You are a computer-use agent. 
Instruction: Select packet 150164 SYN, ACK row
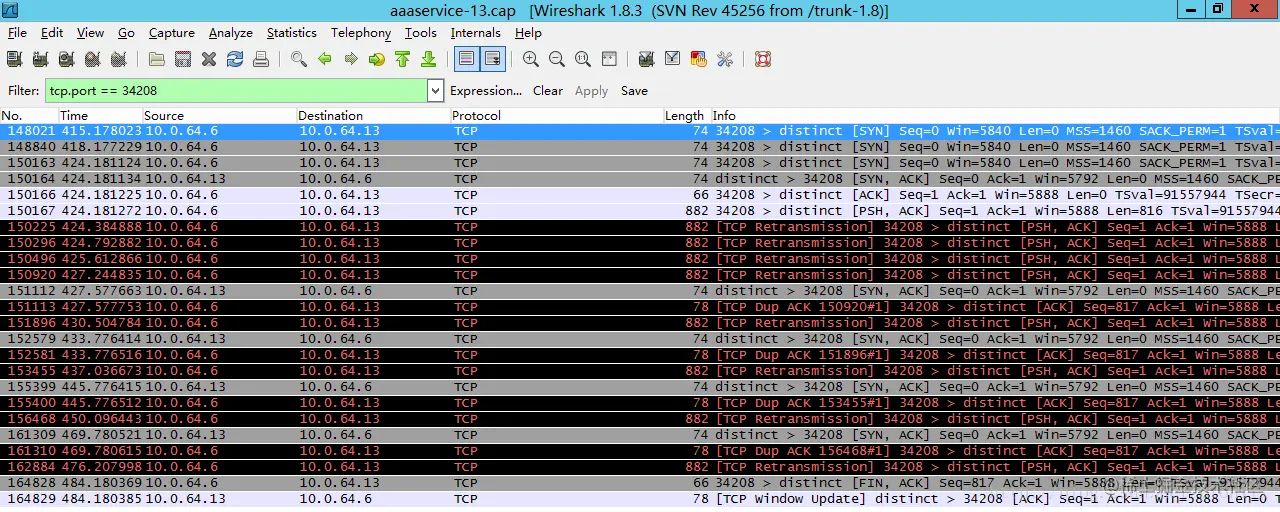click(640, 179)
